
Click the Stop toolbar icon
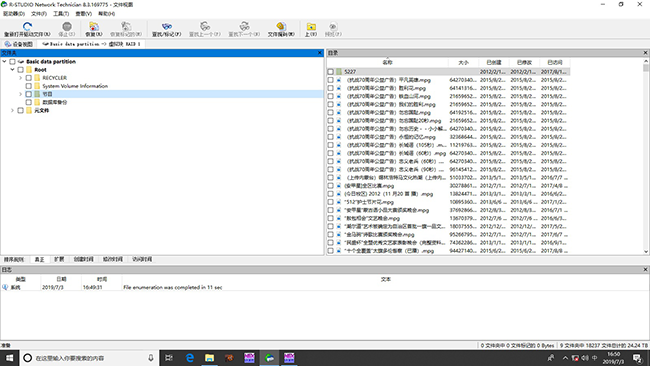[67, 27]
